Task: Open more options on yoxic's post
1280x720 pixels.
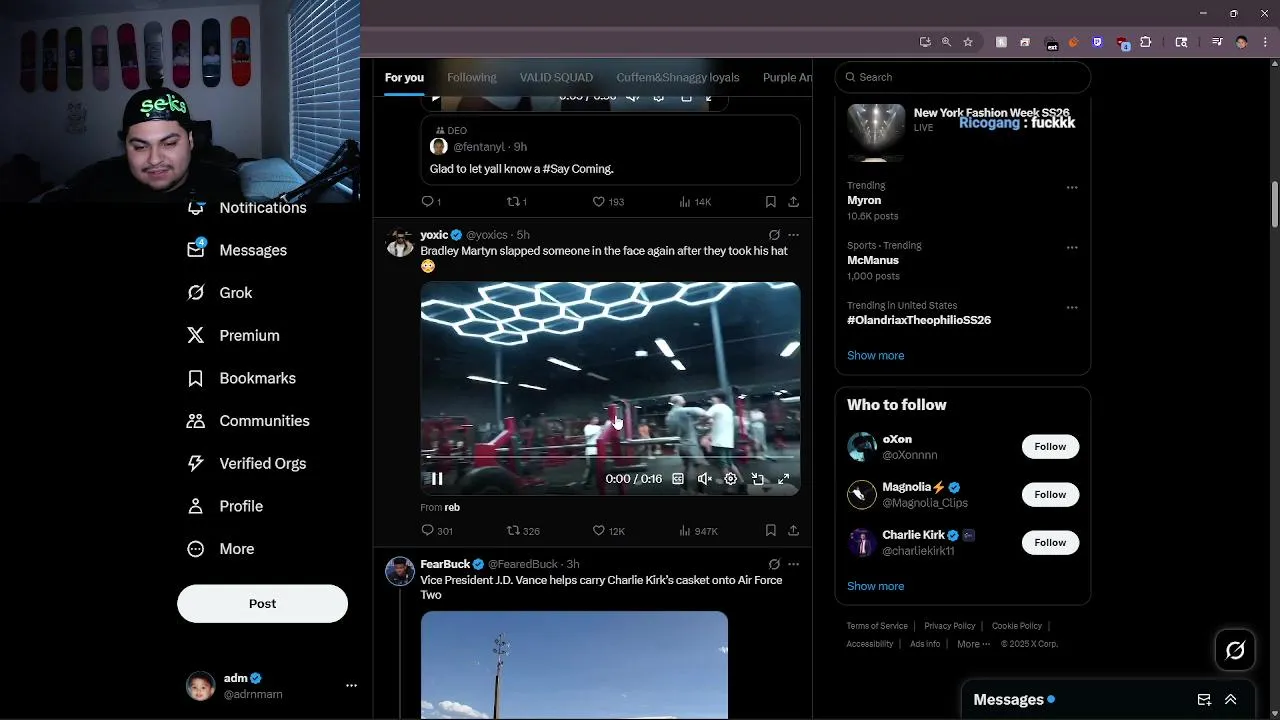Action: (x=793, y=235)
